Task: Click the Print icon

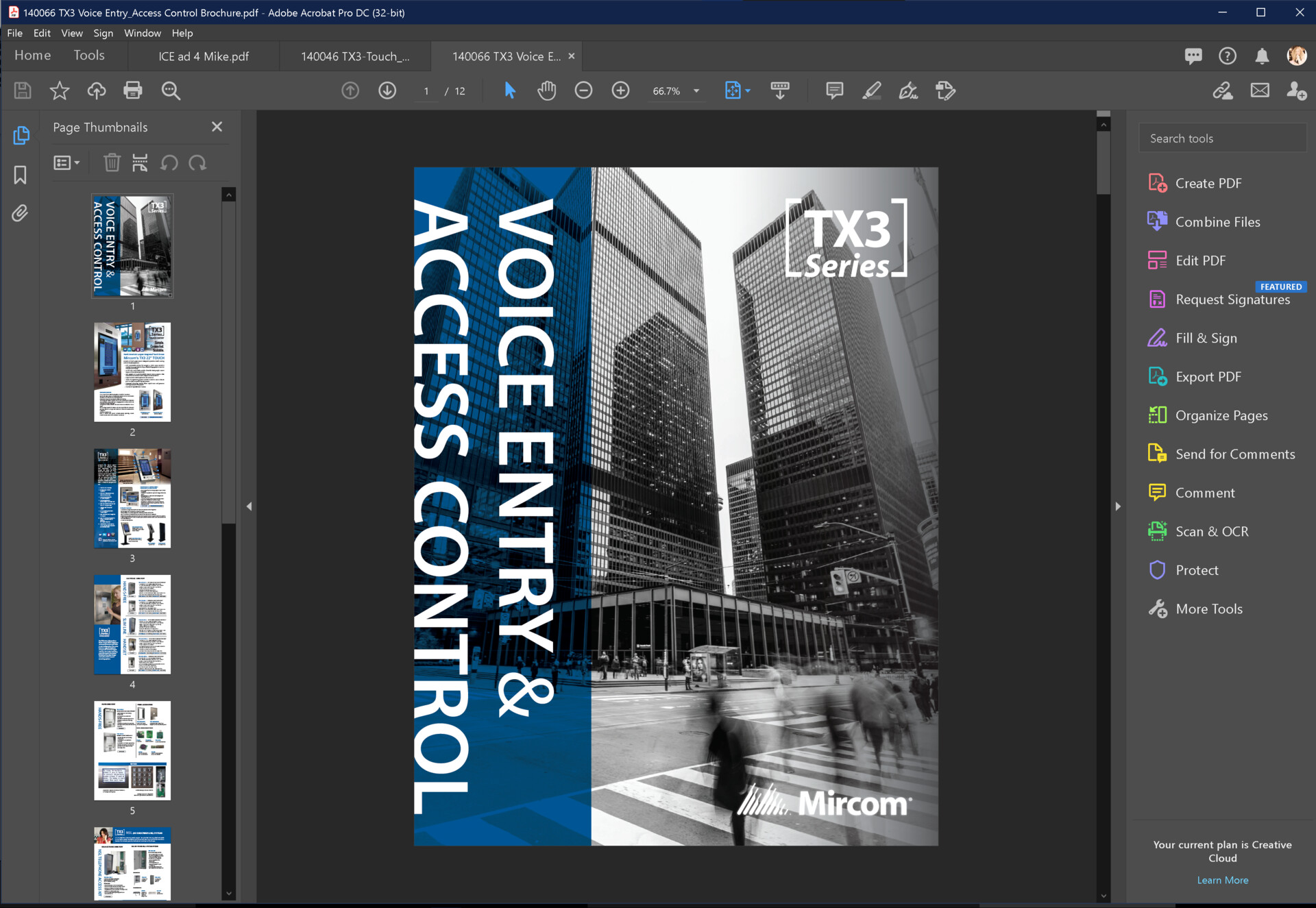Action: pyautogui.click(x=133, y=90)
